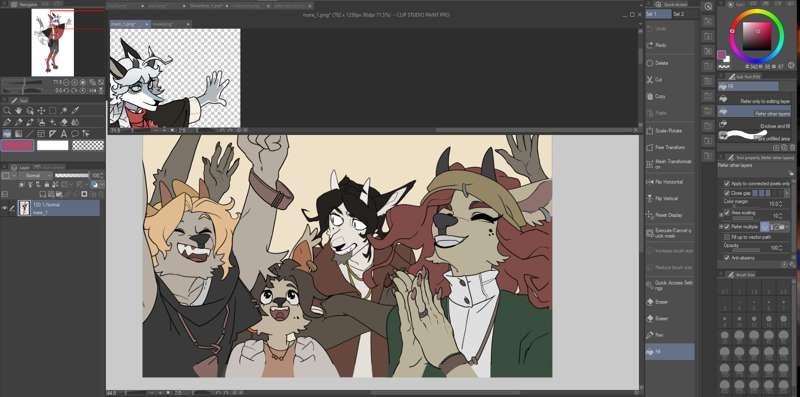Click the Navigator preview thumbnail
The height and width of the screenshot is (397, 800).
pyautogui.click(x=53, y=43)
